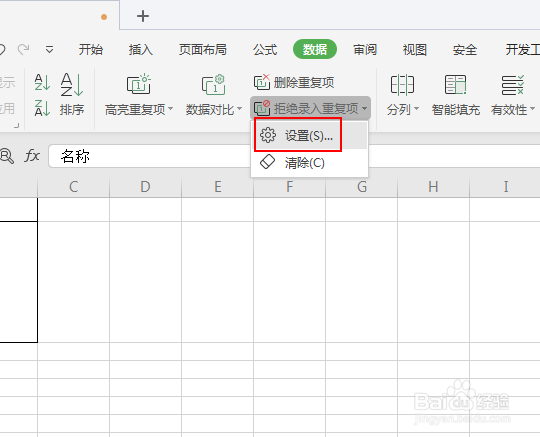This screenshot has height=437, width=540.
Task: Open the 页面布局 tab
Action: [x=203, y=50]
